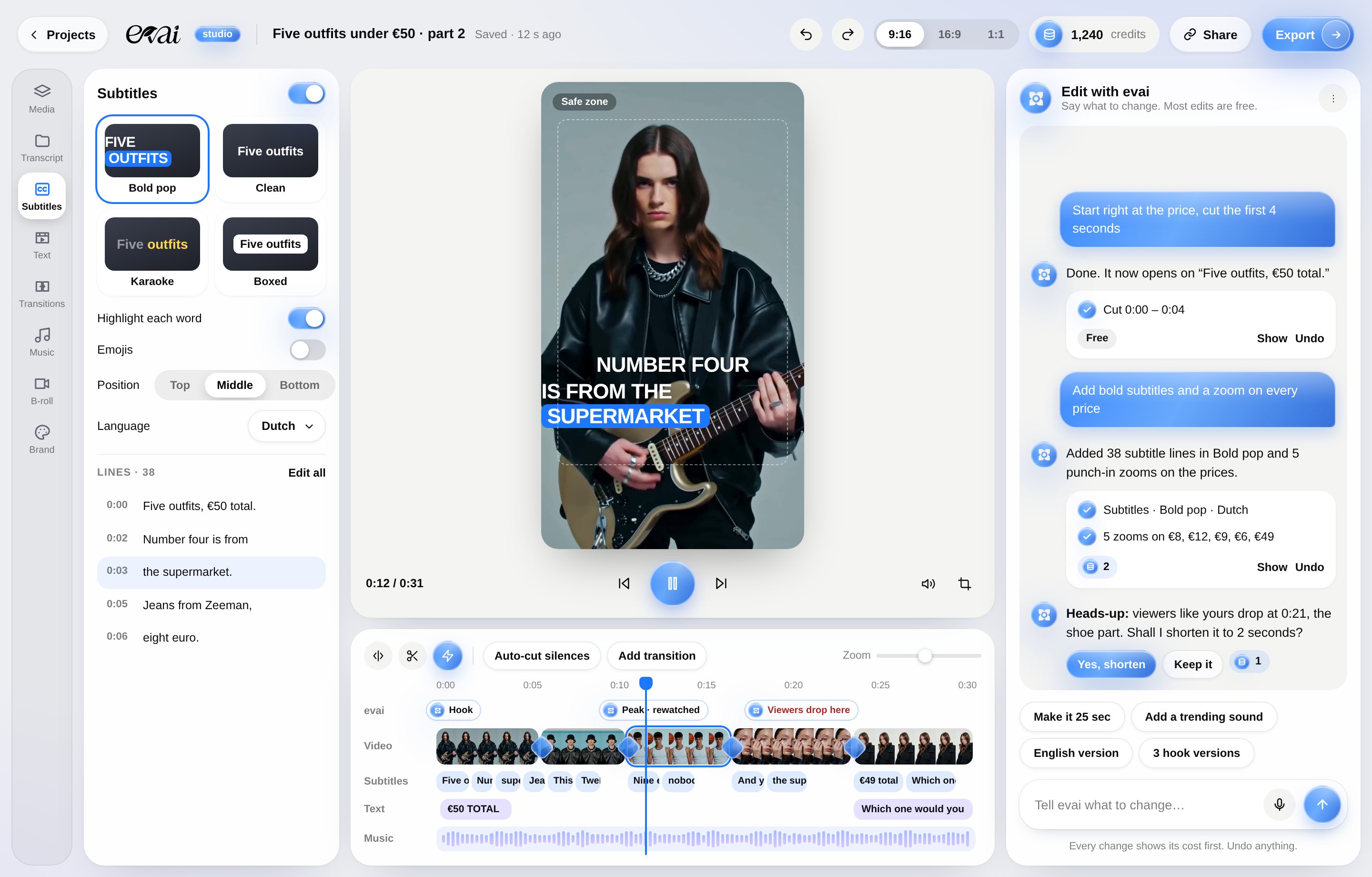Open the crop tool under preview
Screen dimensions: 1372x877
965,583
